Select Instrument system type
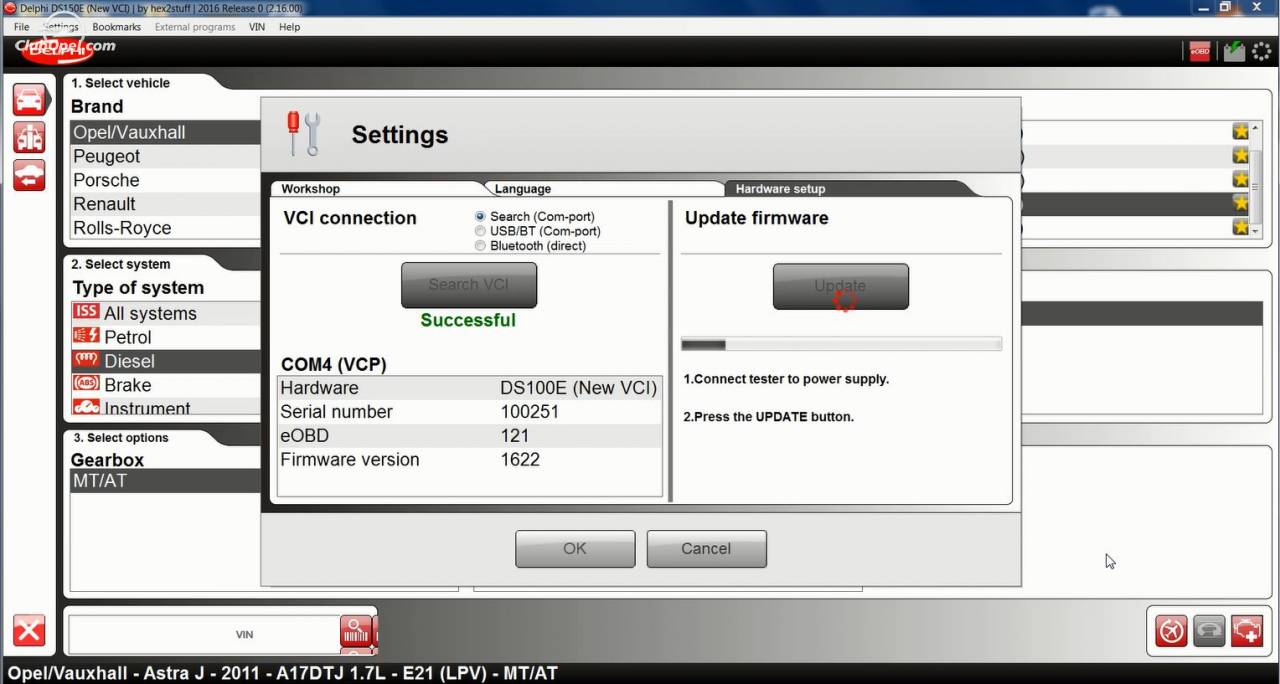 pyautogui.click(x=165, y=407)
